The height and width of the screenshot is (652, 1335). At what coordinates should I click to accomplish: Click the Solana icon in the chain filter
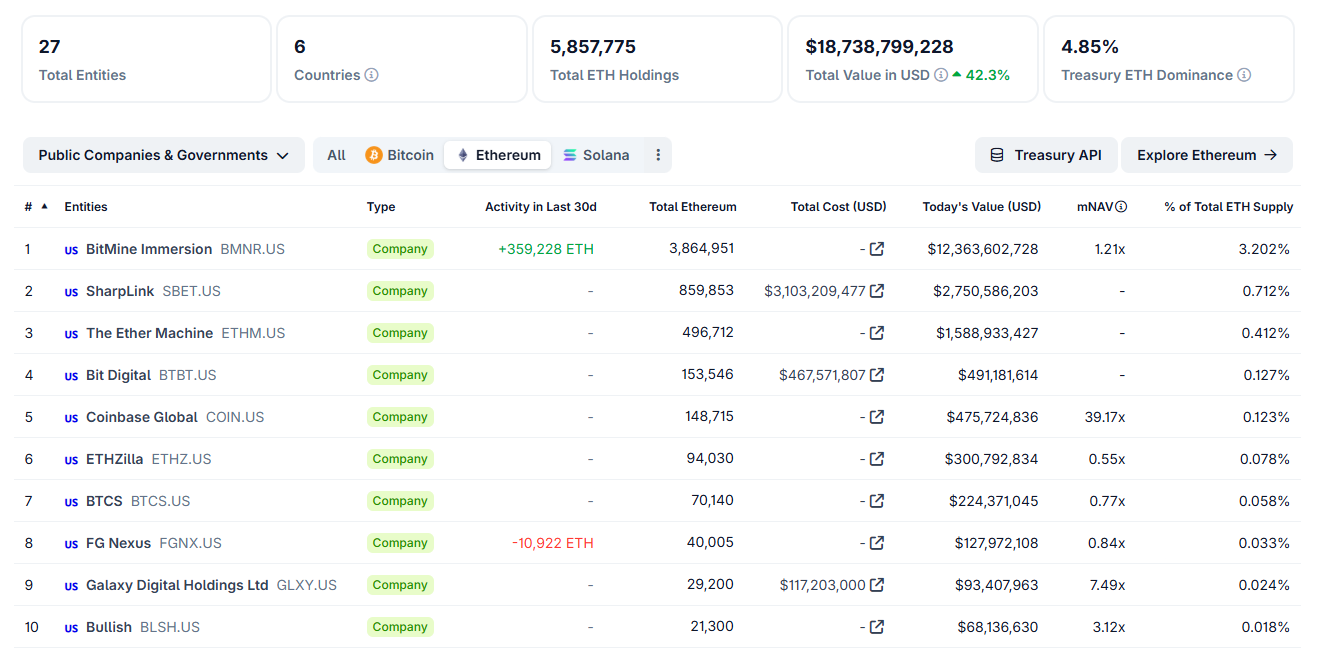[x=570, y=155]
